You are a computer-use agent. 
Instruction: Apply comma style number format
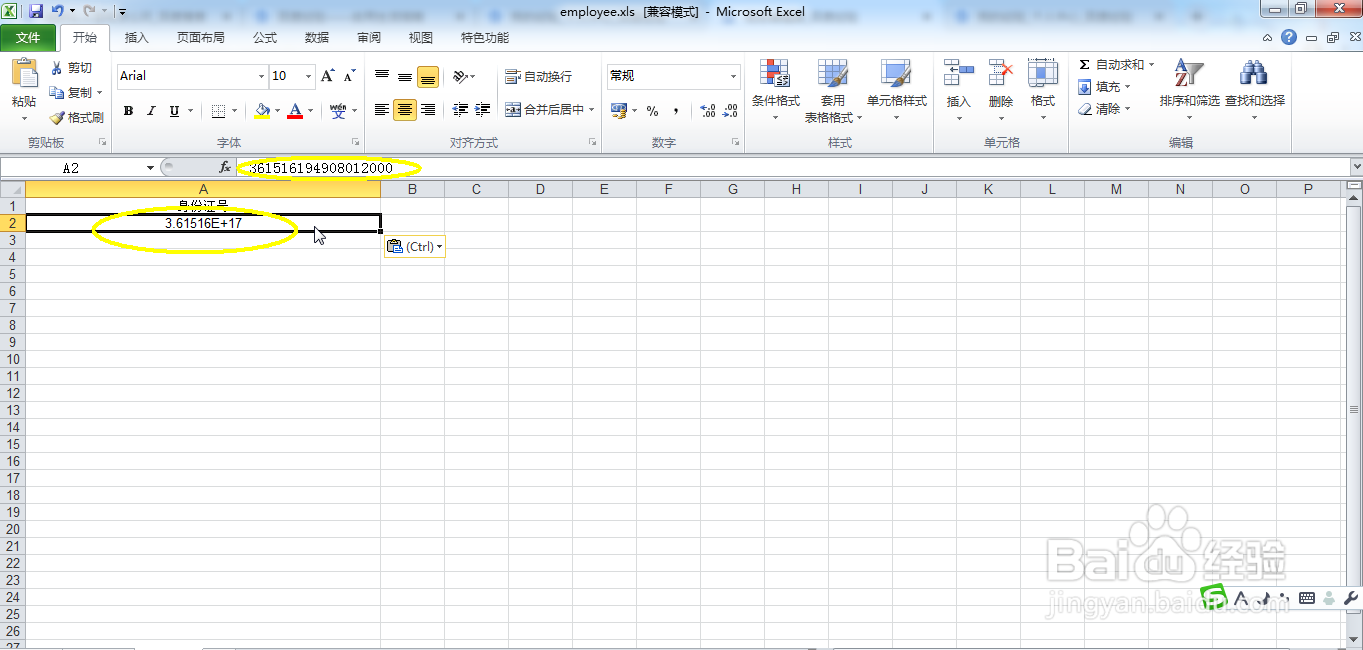[676, 111]
